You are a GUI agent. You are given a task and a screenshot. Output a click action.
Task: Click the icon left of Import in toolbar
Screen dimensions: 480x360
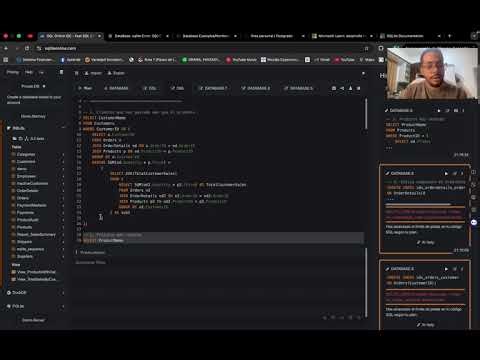click(x=77, y=73)
